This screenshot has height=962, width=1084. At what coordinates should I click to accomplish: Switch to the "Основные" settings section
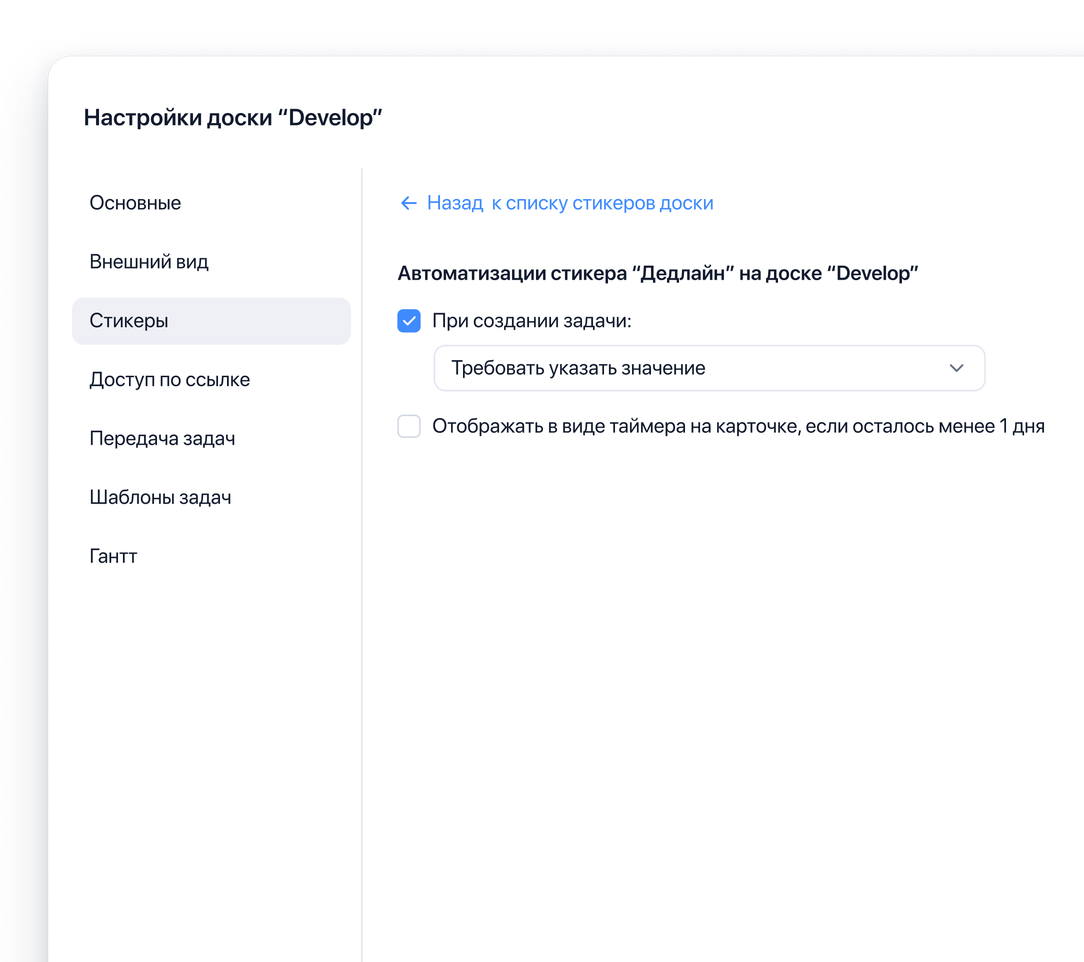(135, 203)
